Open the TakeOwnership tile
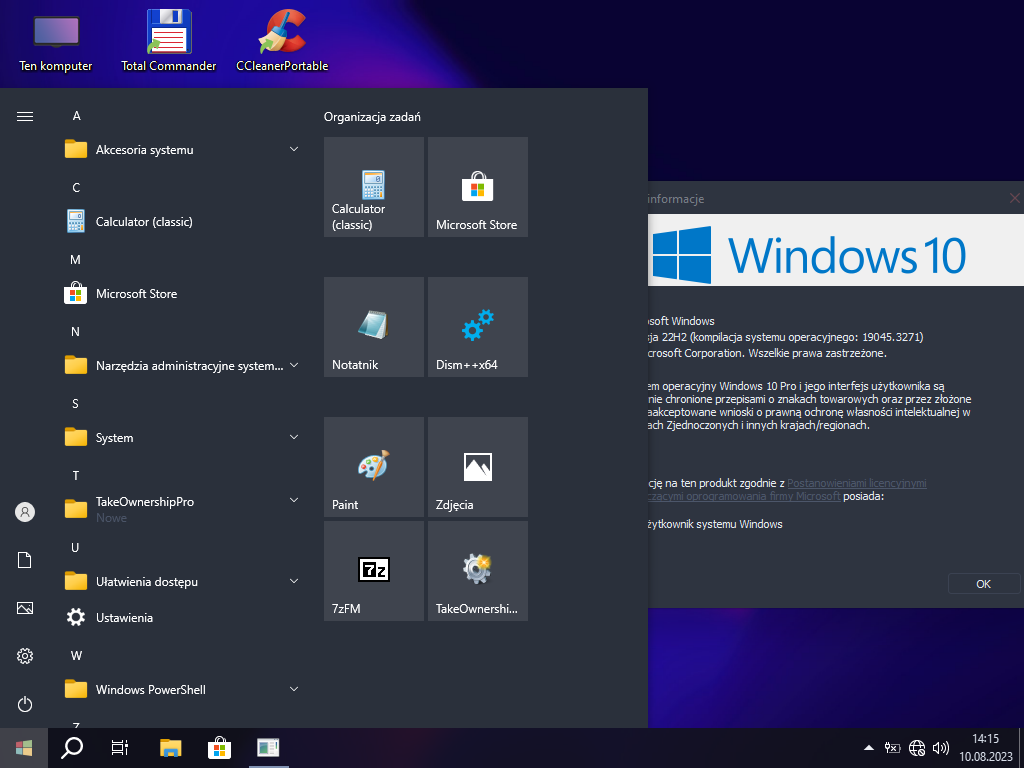1024x768 pixels. click(477, 571)
